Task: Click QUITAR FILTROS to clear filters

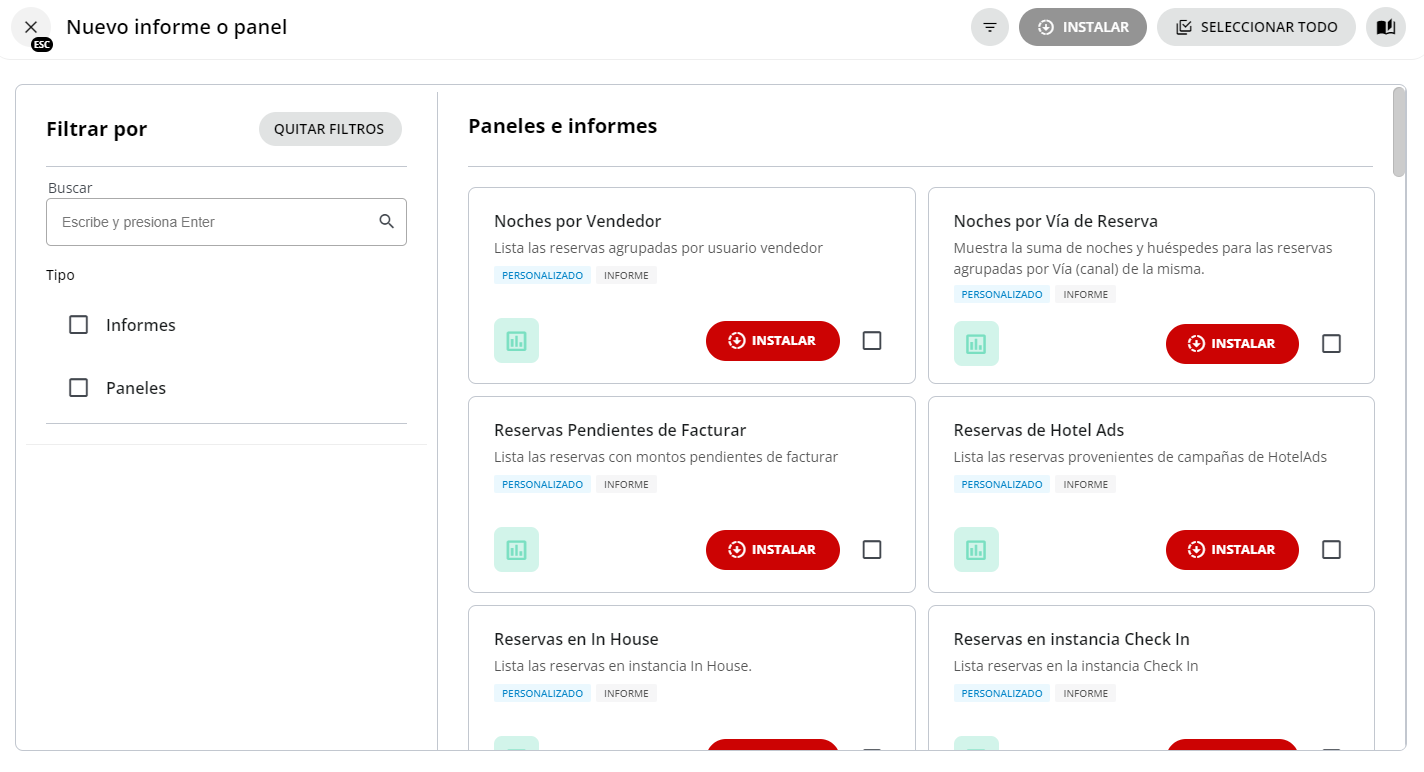Action: (x=330, y=129)
